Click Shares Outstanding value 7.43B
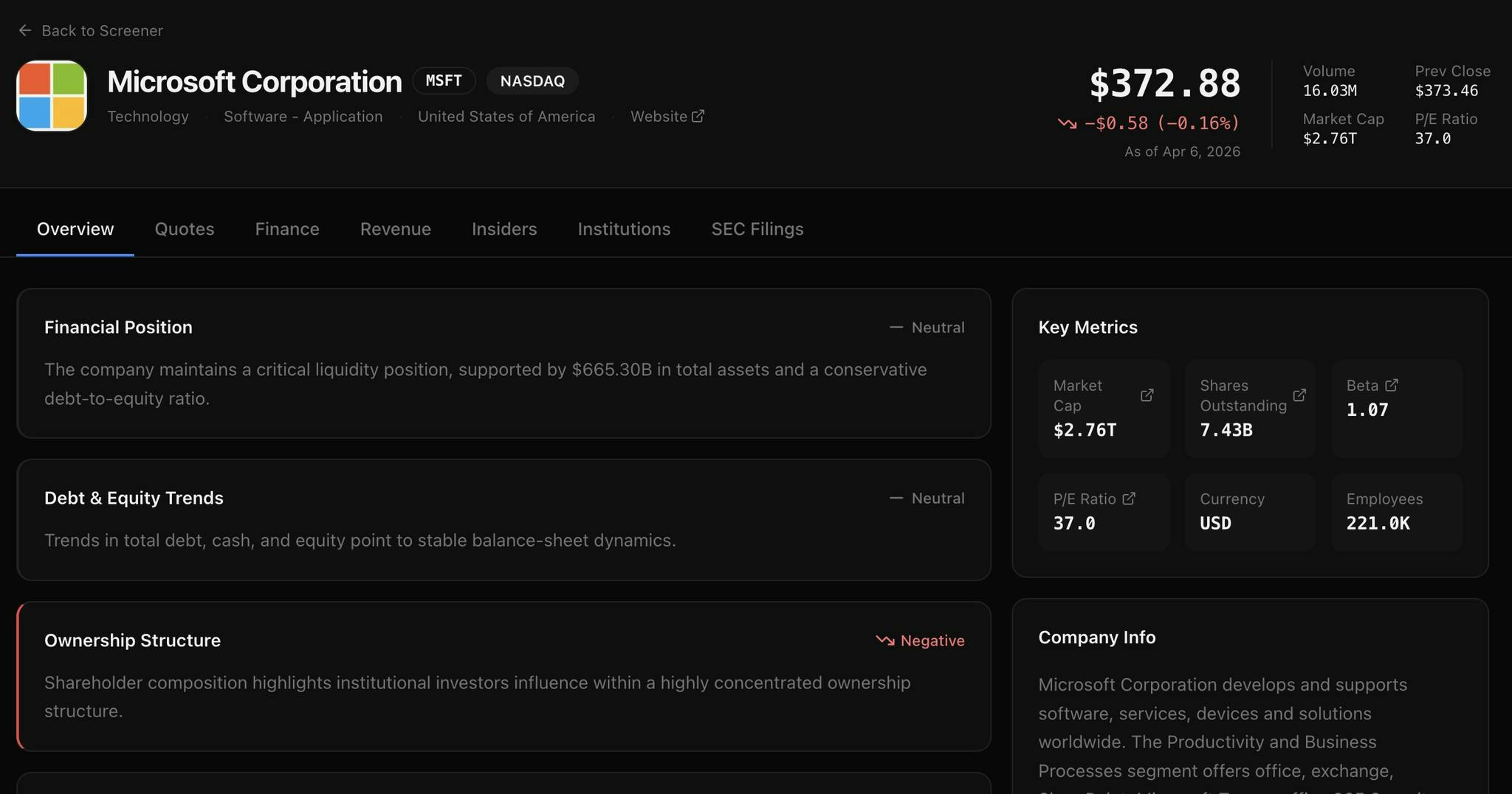Screen dimensions: 1512x794 (x=1226, y=430)
